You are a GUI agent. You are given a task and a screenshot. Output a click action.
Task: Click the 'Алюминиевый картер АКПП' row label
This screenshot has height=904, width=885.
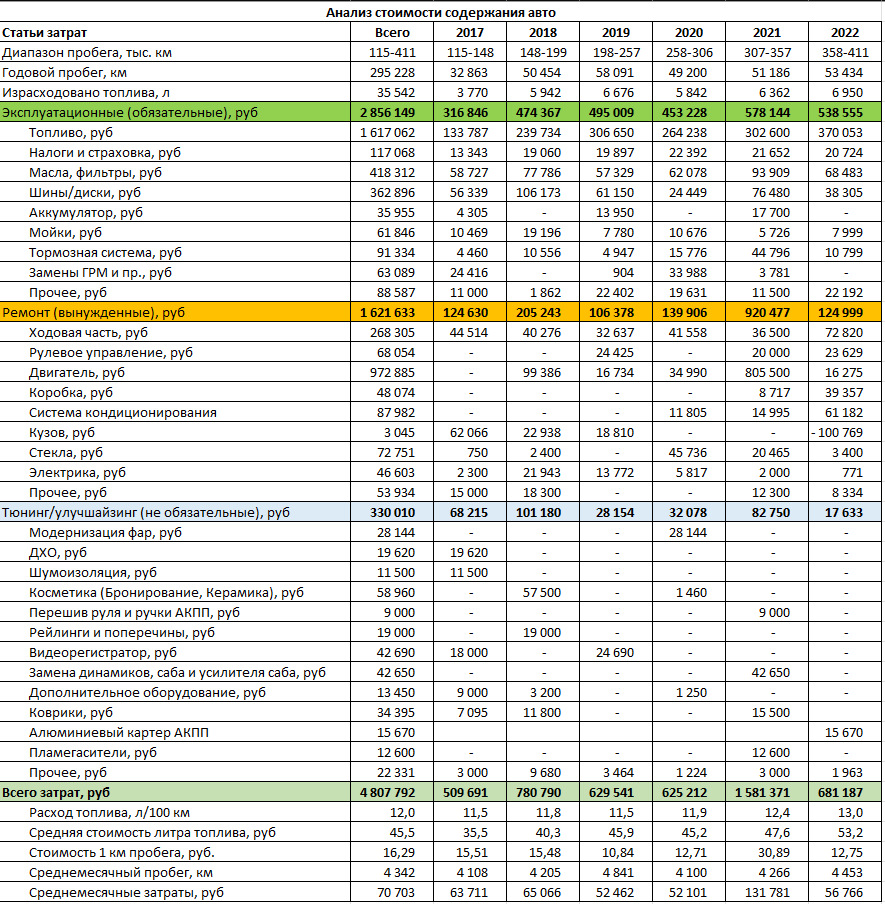pyautogui.click(x=119, y=732)
